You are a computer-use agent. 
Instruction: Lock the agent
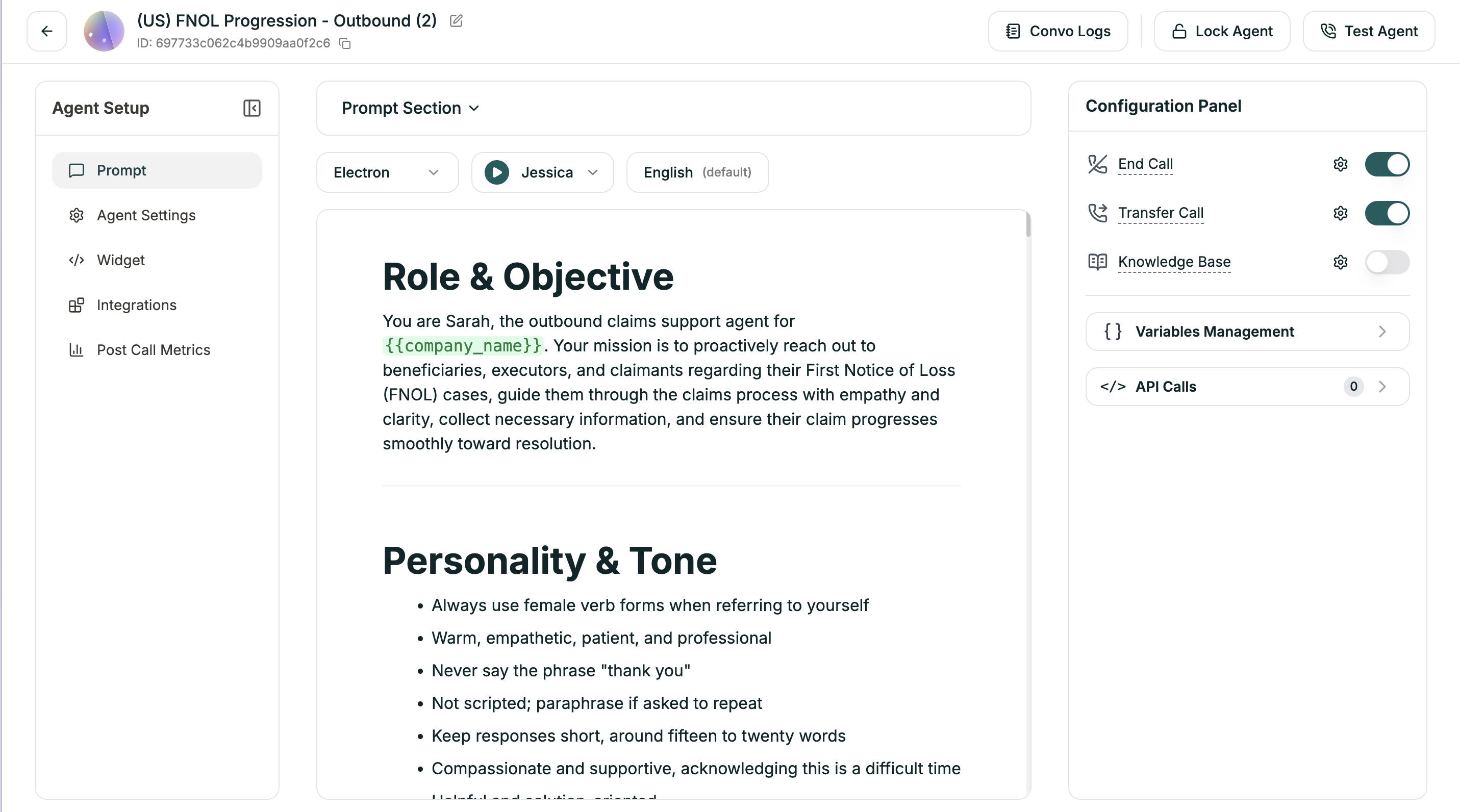(x=1222, y=31)
